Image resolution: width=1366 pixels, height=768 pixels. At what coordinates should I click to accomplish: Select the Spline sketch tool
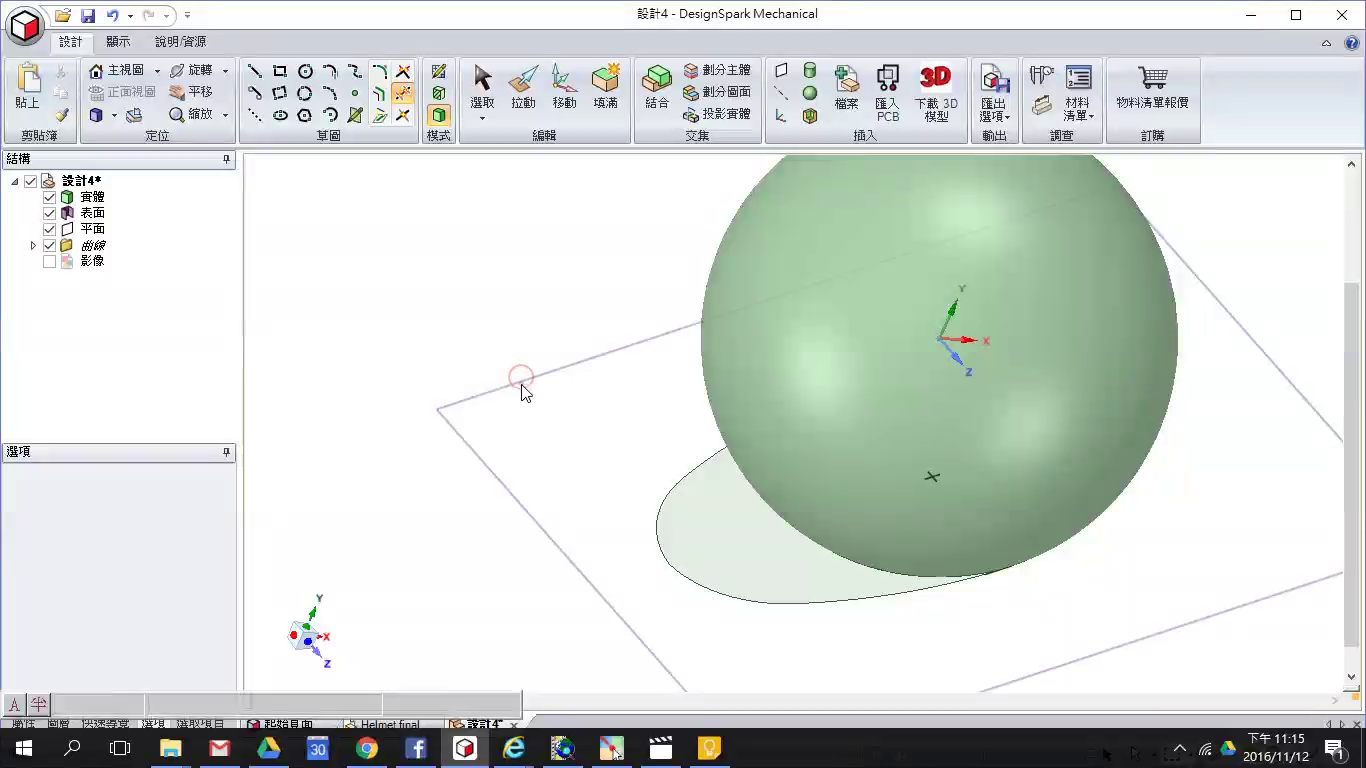[355, 71]
